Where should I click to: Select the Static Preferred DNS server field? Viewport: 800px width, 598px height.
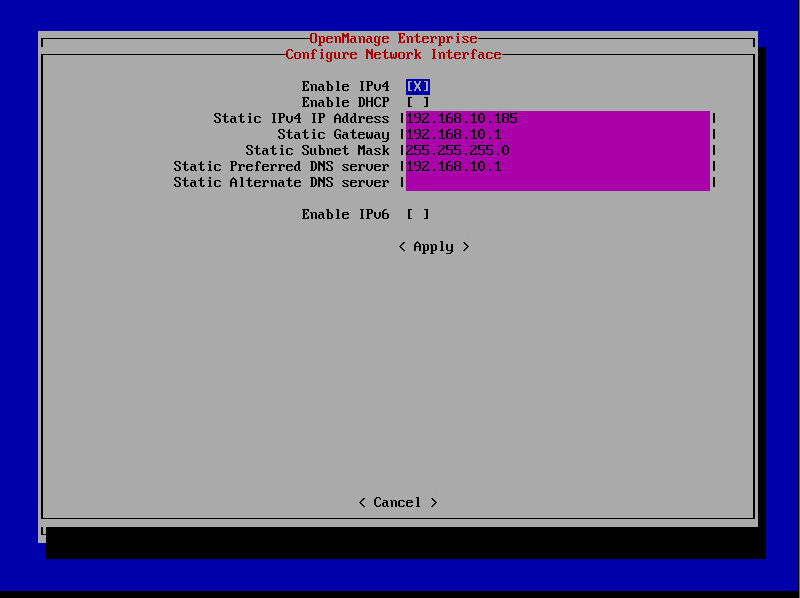point(558,166)
